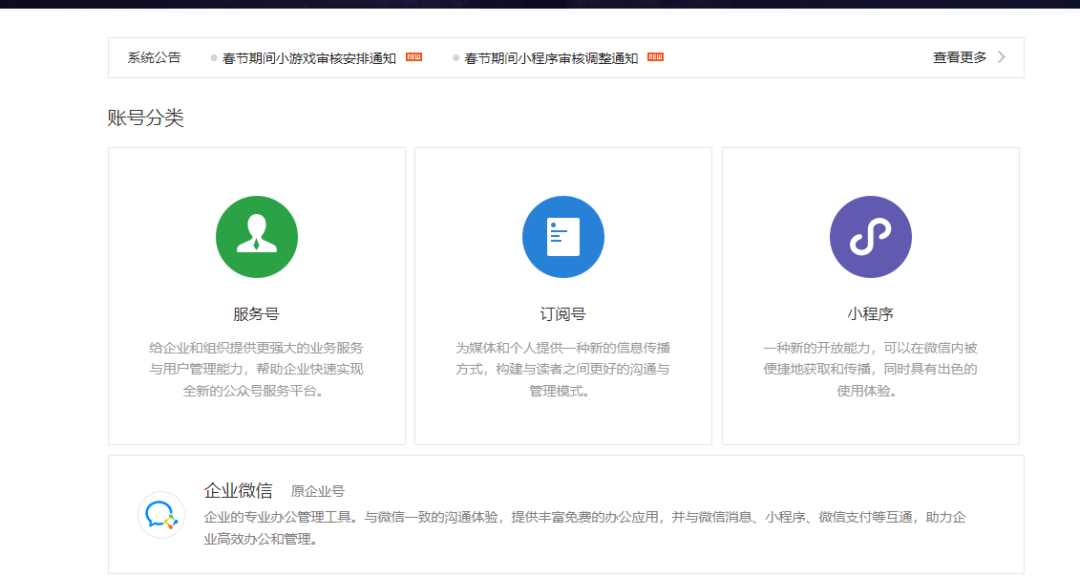Select the 服务号 title text
This screenshot has height=578, width=1080.
click(x=256, y=314)
